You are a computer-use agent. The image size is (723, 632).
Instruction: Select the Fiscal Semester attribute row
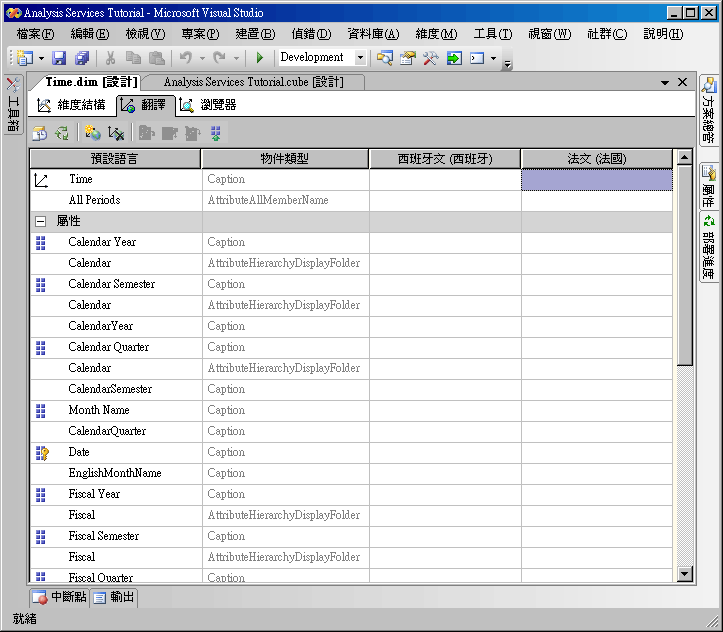pos(351,536)
